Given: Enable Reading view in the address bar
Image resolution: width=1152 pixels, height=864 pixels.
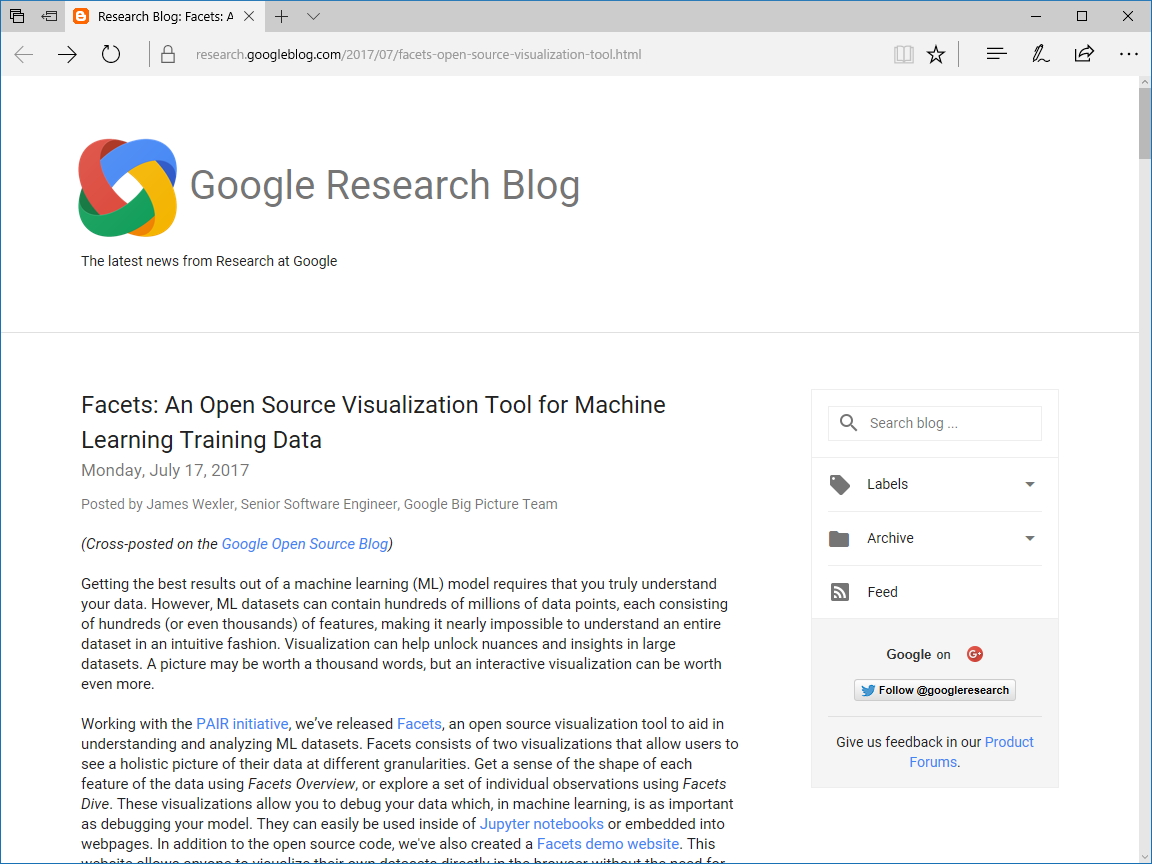Looking at the screenshot, I should click(903, 54).
